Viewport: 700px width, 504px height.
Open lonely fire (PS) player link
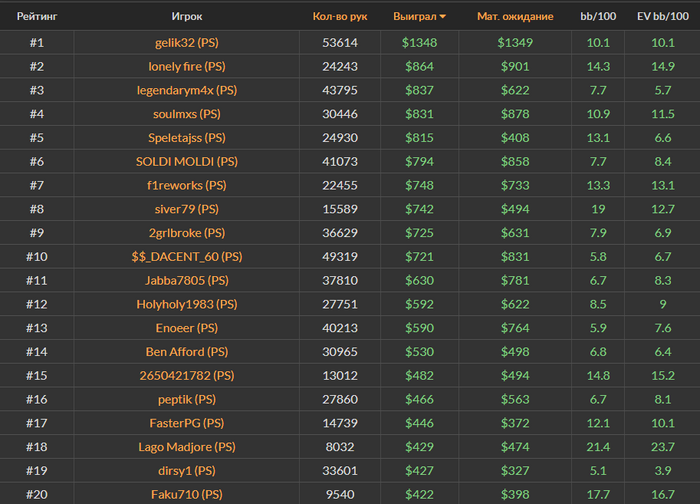tap(187, 67)
